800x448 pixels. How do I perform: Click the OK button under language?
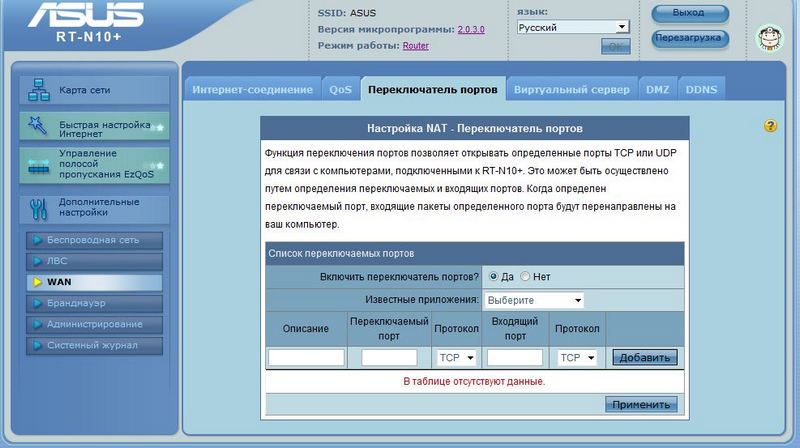tap(615, 46)
